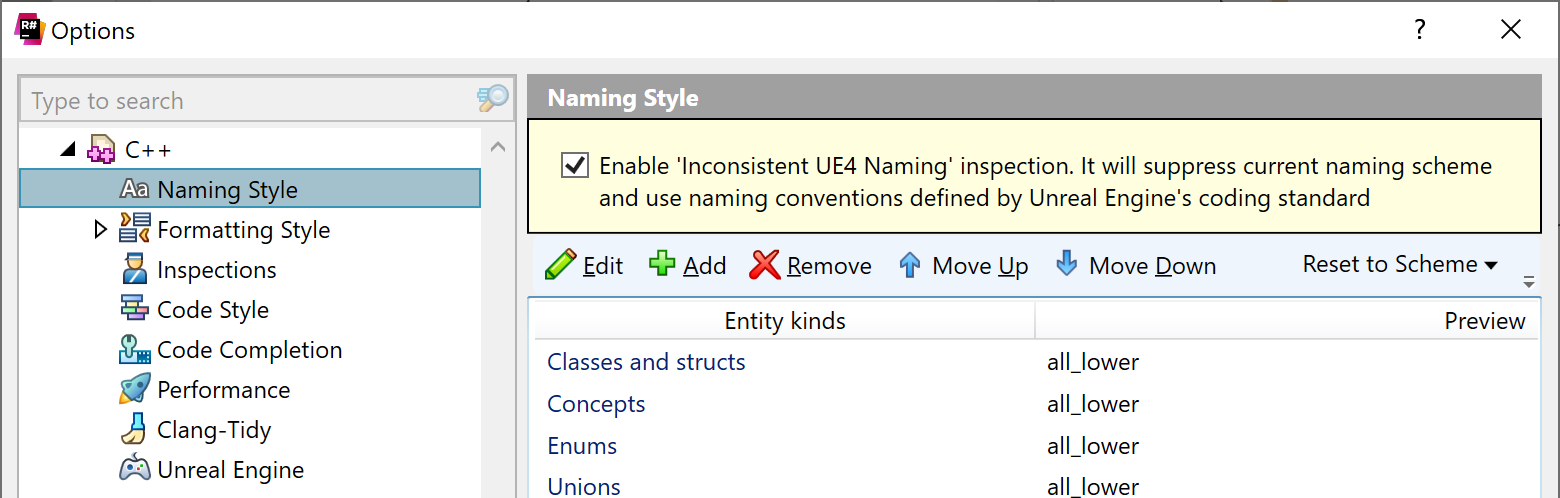This screenshot has width=1560, height=498.
Task: Go to the Inspections page
Action: [216, 270]
